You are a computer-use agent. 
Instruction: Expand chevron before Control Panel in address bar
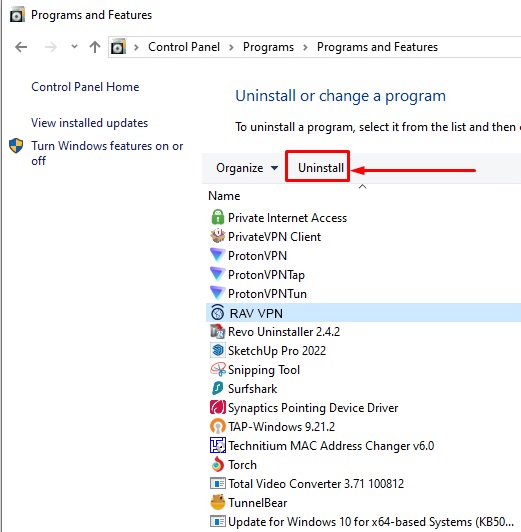[x=136, y=47]
